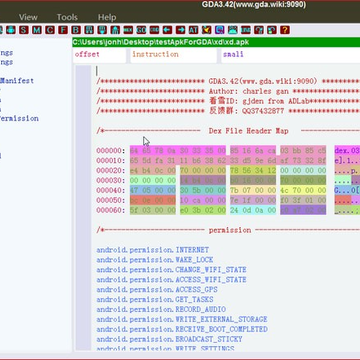Click the B toolbar icon

(x=76, y=30)
